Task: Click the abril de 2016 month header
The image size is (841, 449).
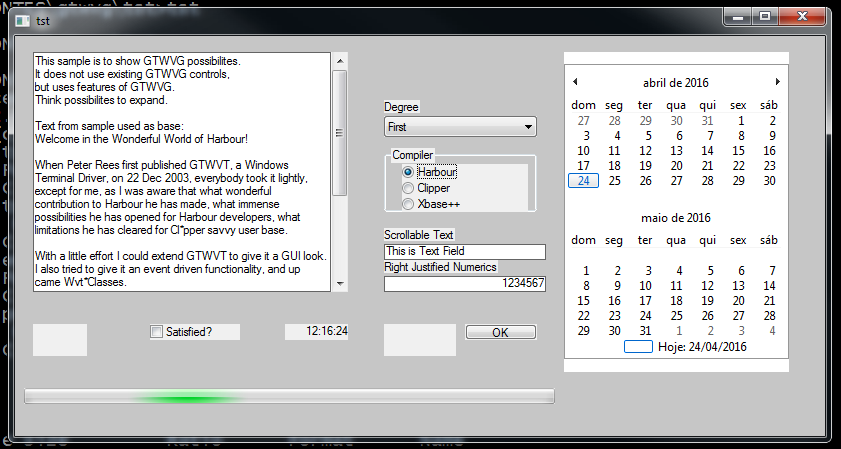Action: pyautogui.click(x=676, y=82)
